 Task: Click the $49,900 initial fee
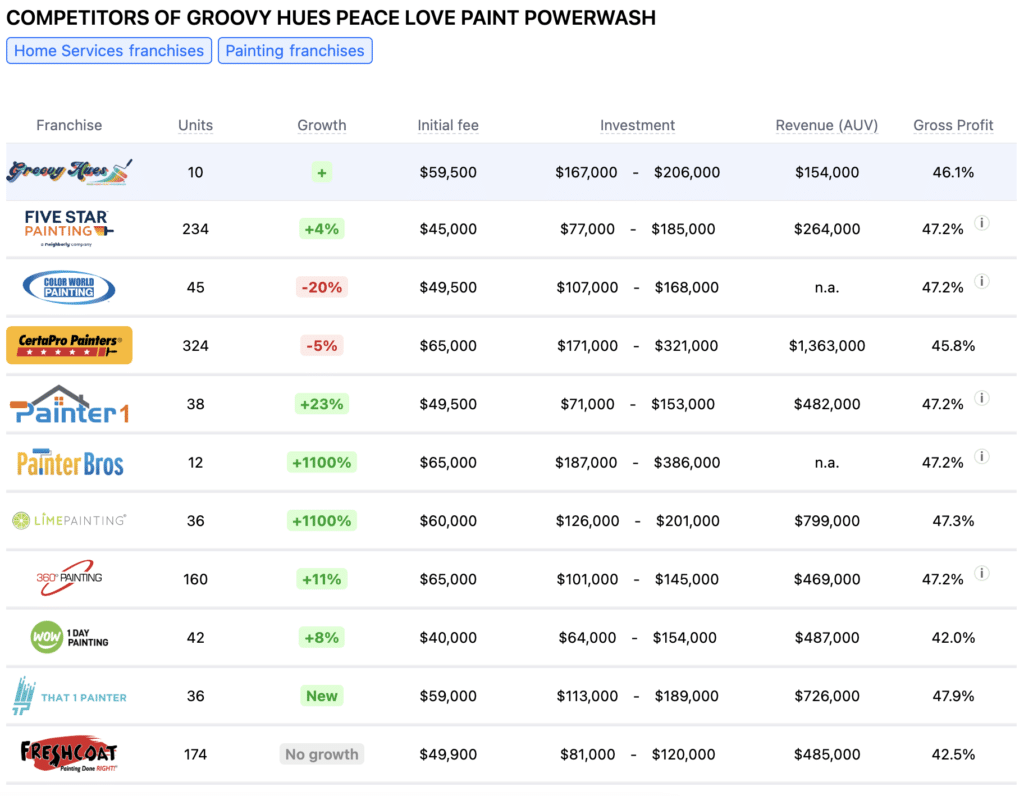tap(448, 754)
